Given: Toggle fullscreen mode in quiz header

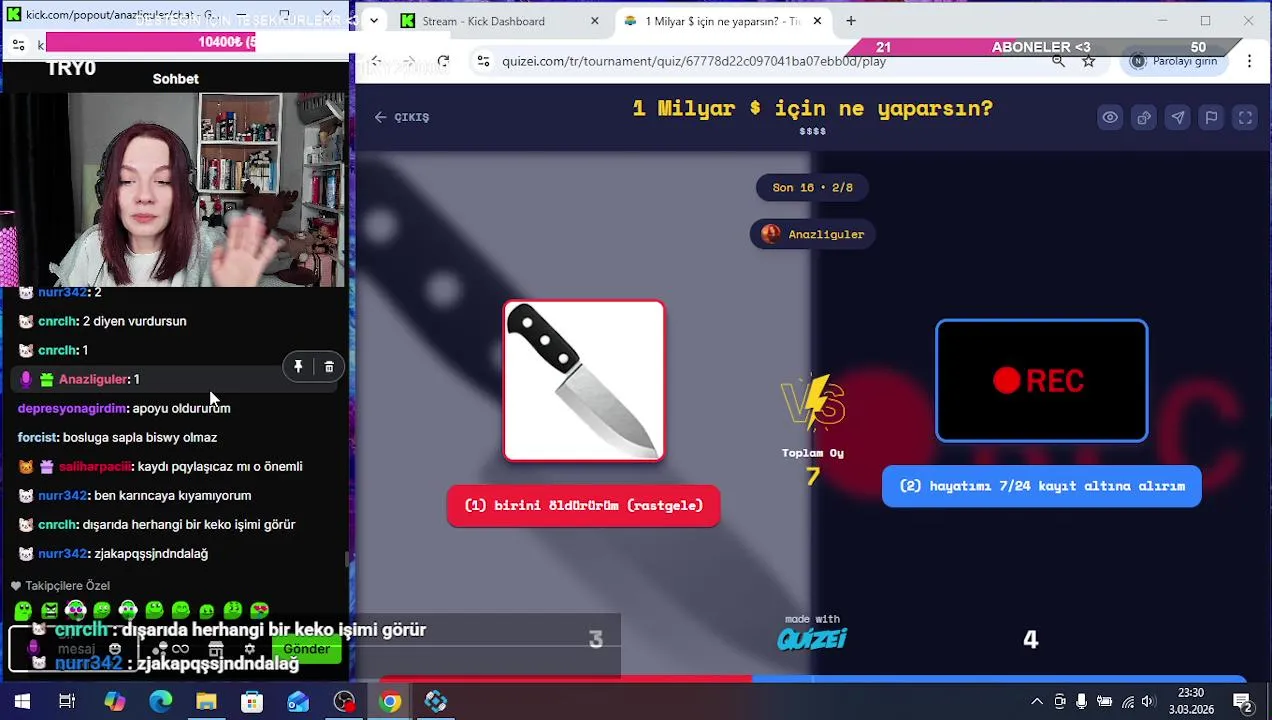Looking at the screenshot, I should 1245,117.
